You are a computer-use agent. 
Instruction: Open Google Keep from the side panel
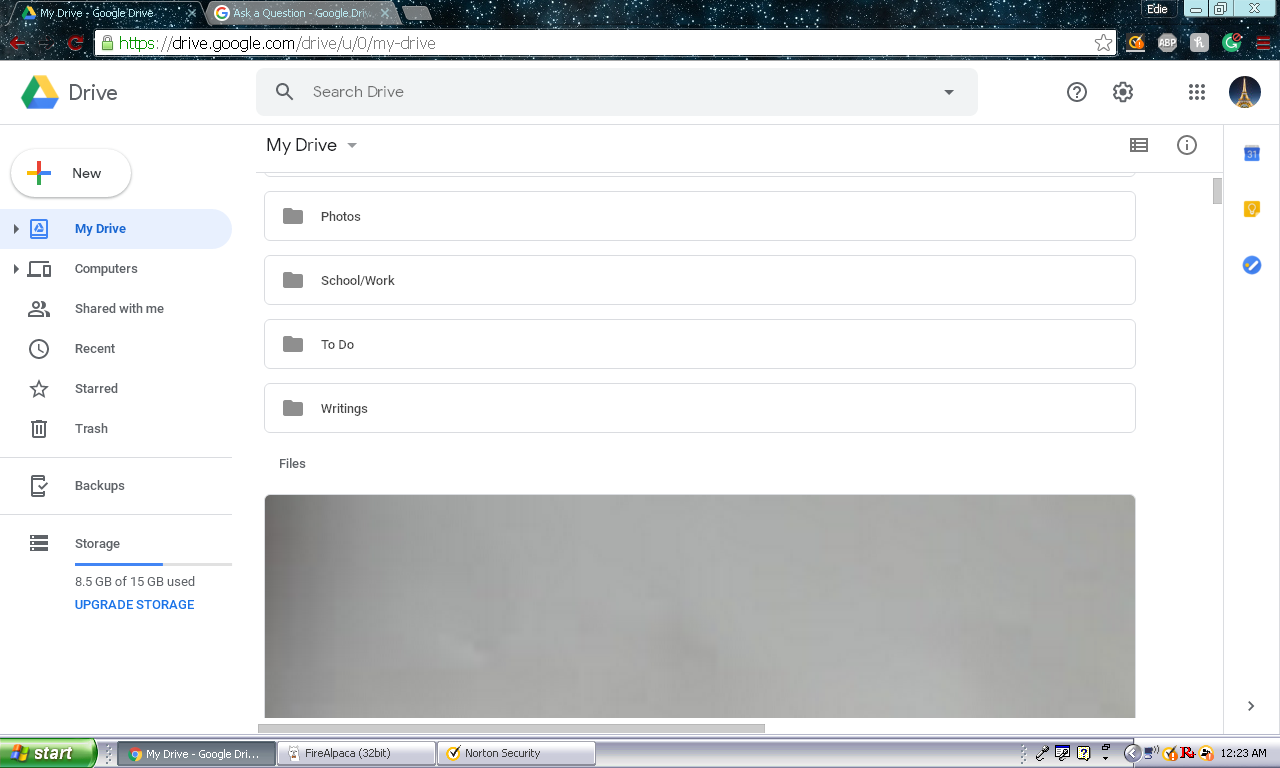[x=1252, y=209]
